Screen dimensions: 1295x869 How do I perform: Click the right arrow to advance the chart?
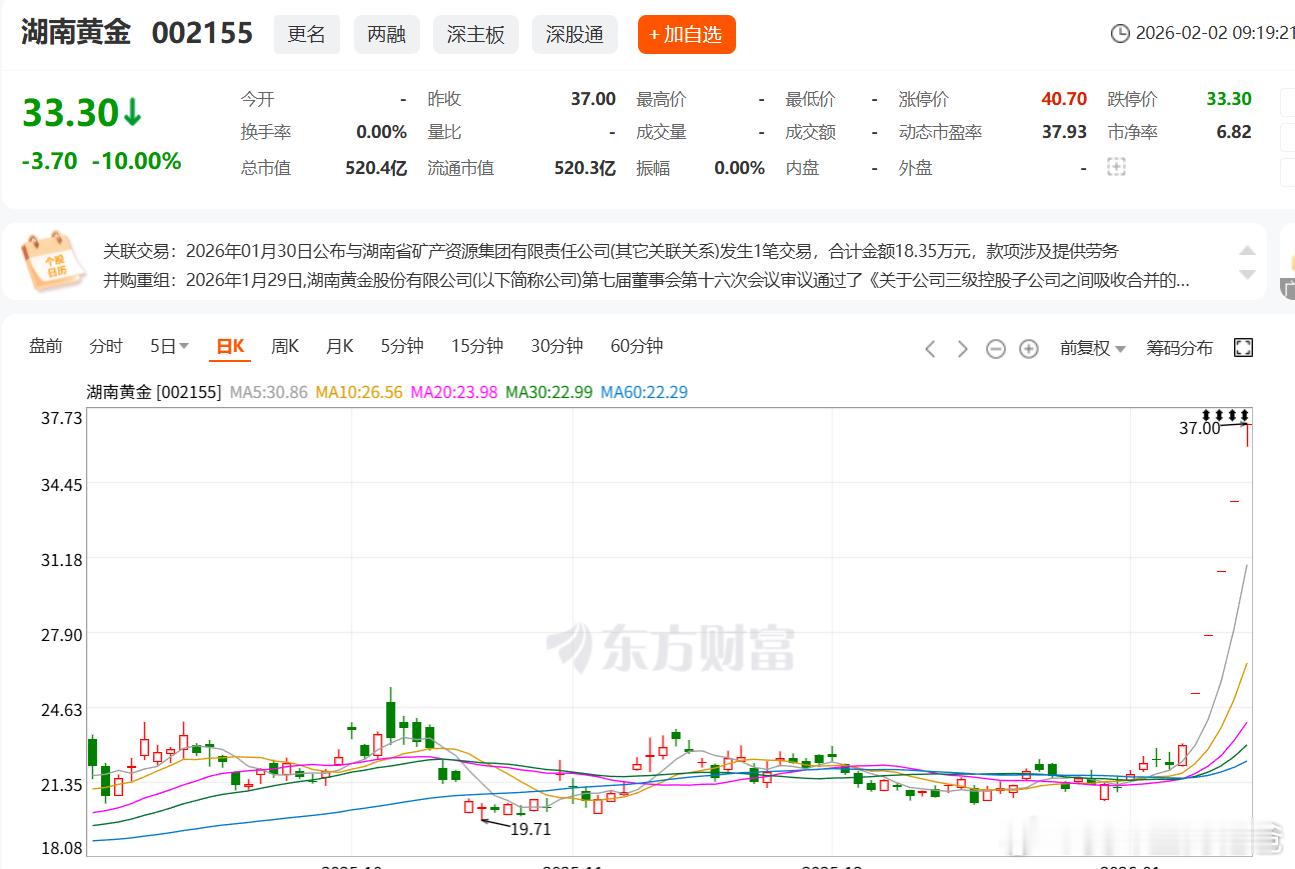(962, 348)
